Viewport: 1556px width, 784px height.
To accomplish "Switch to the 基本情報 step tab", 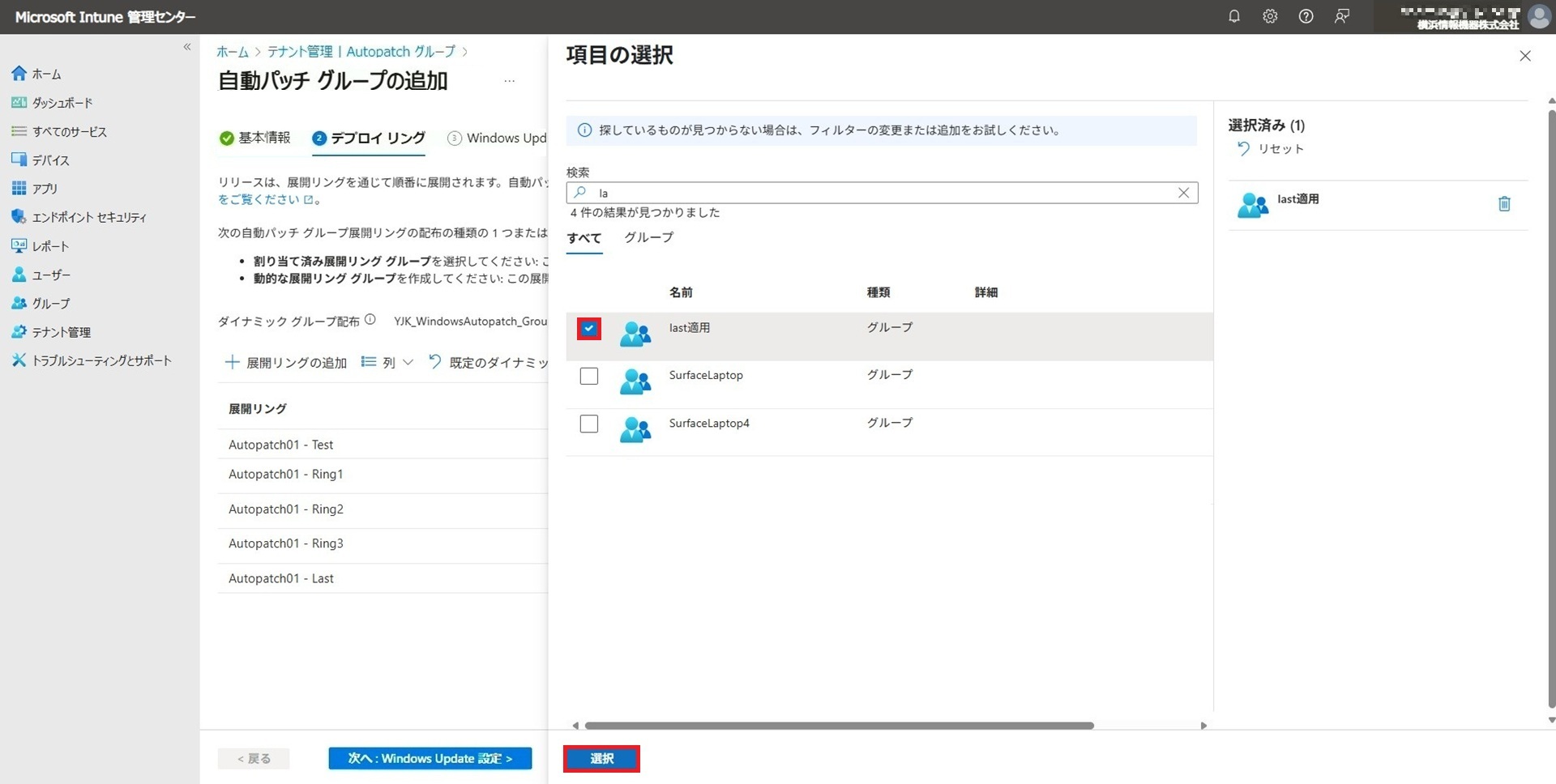I will coord(255,138).
